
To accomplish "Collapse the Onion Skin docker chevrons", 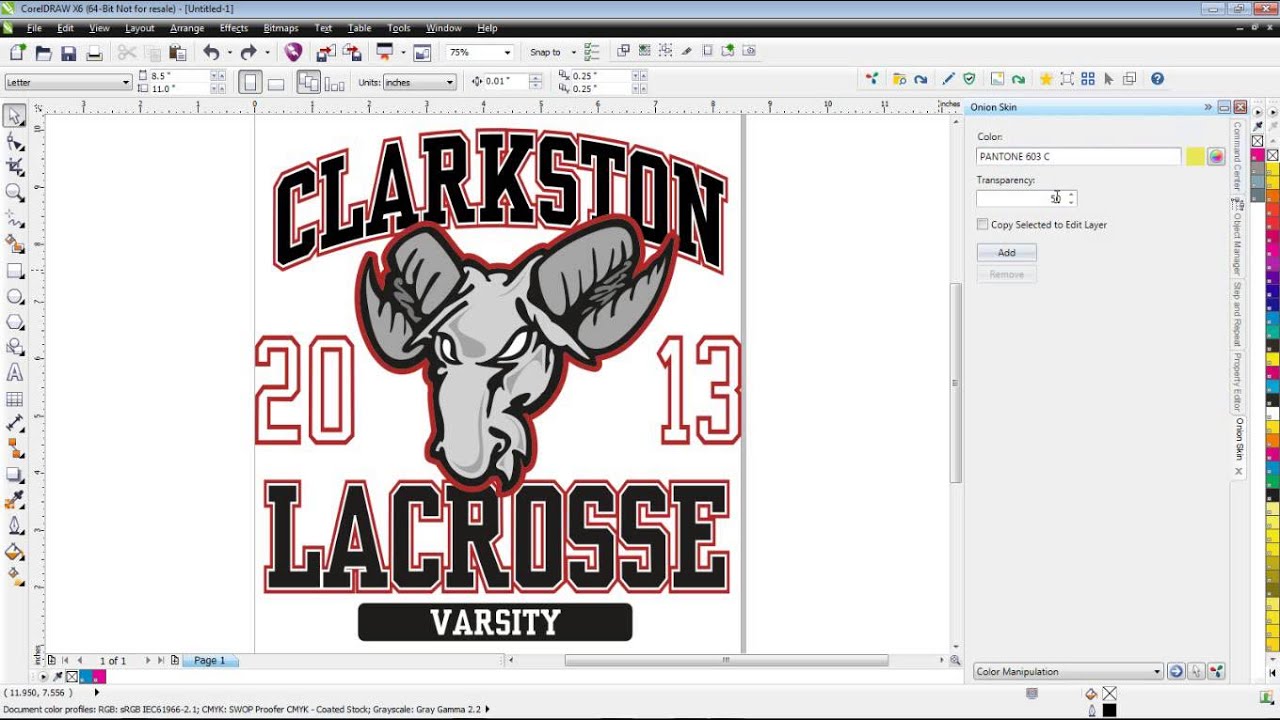I will tap(1208, 107).
